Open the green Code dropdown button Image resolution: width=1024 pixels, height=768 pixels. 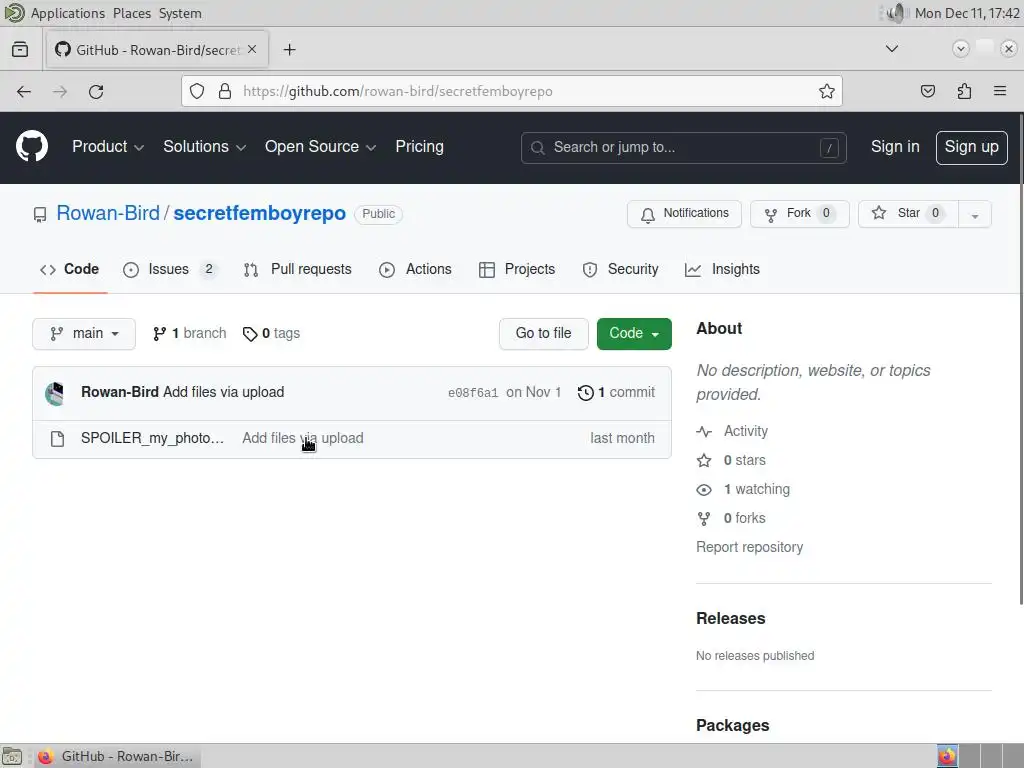pos(634,334)
